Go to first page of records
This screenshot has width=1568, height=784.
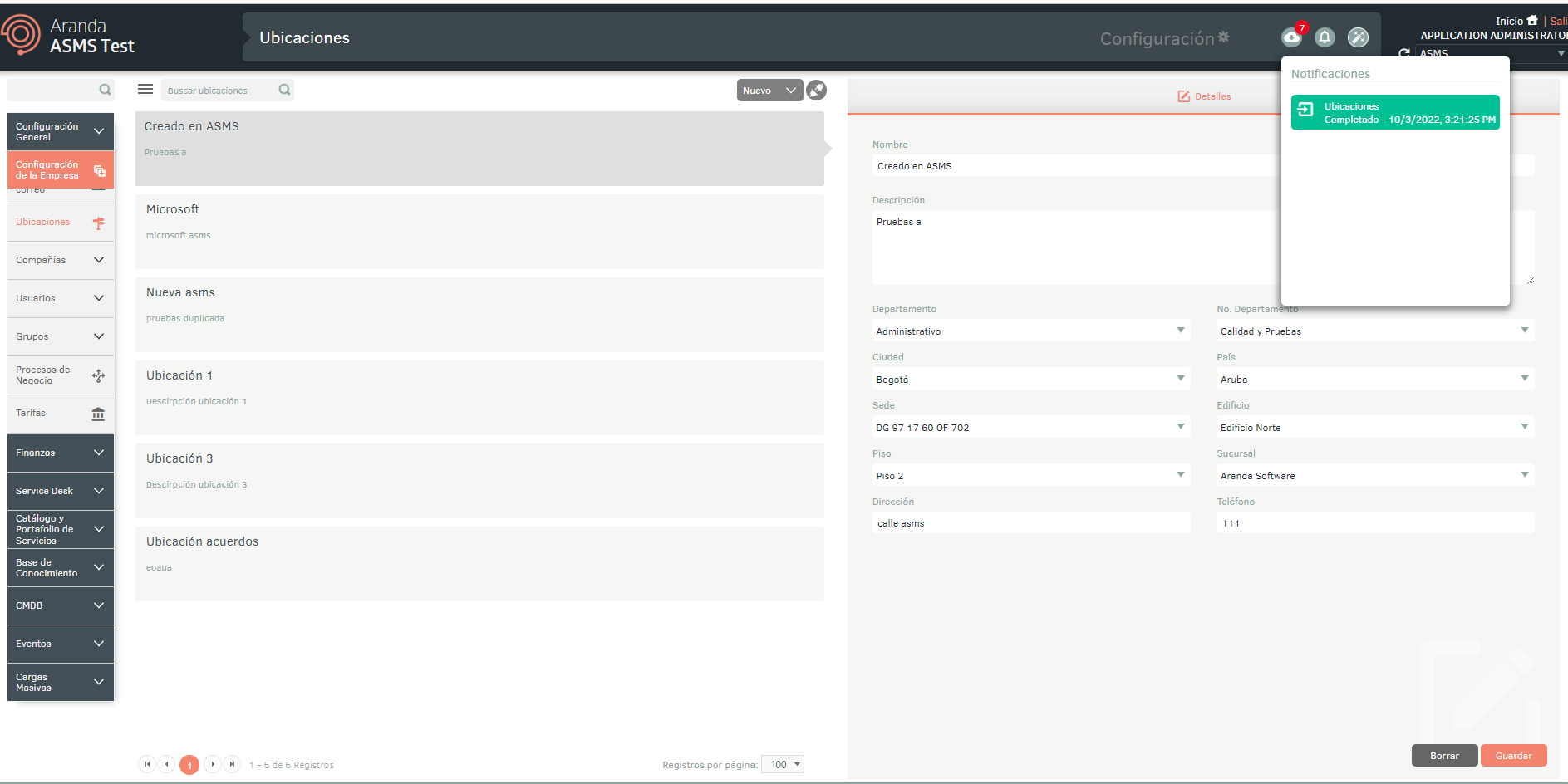147,764
